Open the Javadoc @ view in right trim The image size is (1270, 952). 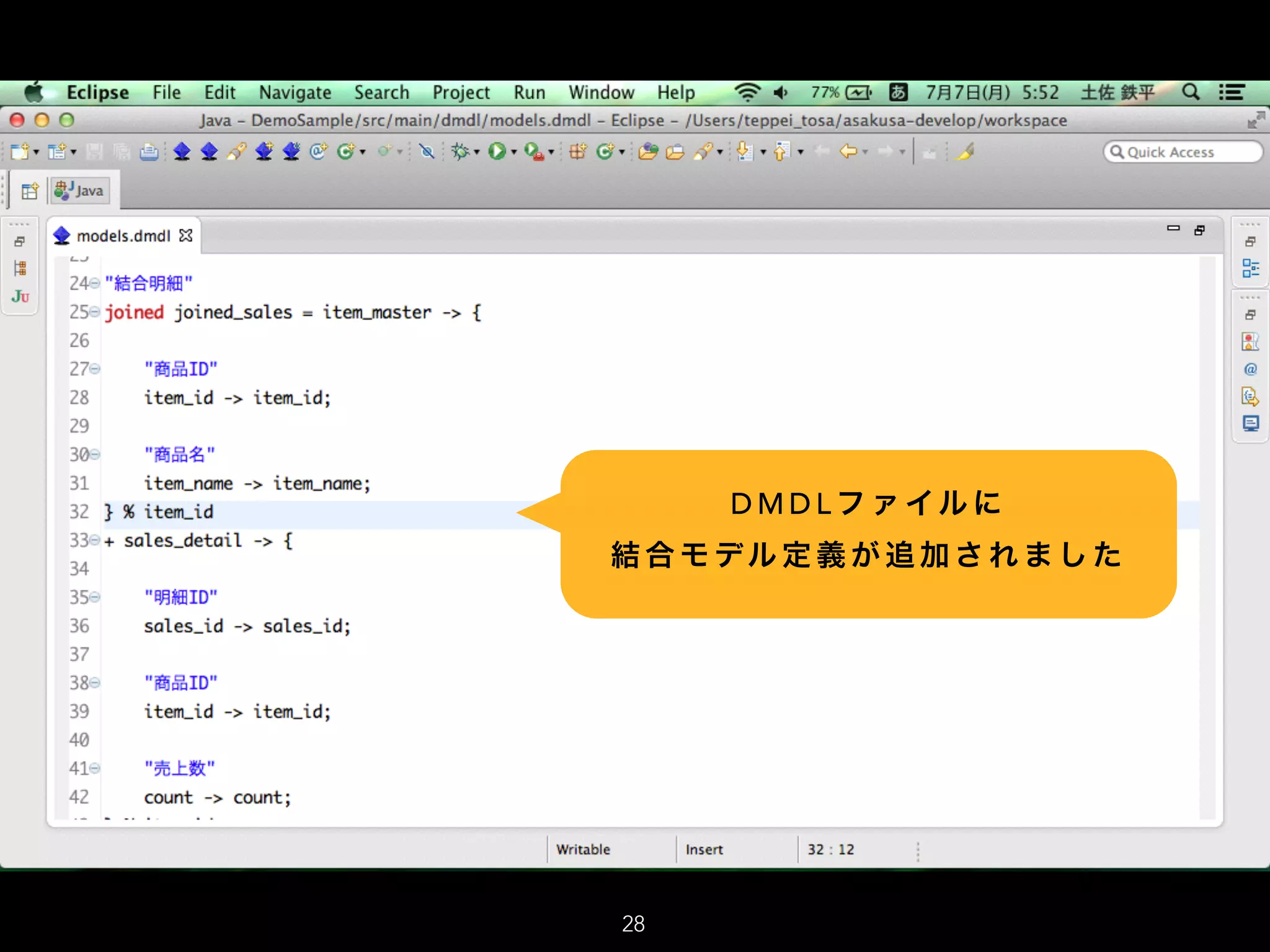point(1251,369)
